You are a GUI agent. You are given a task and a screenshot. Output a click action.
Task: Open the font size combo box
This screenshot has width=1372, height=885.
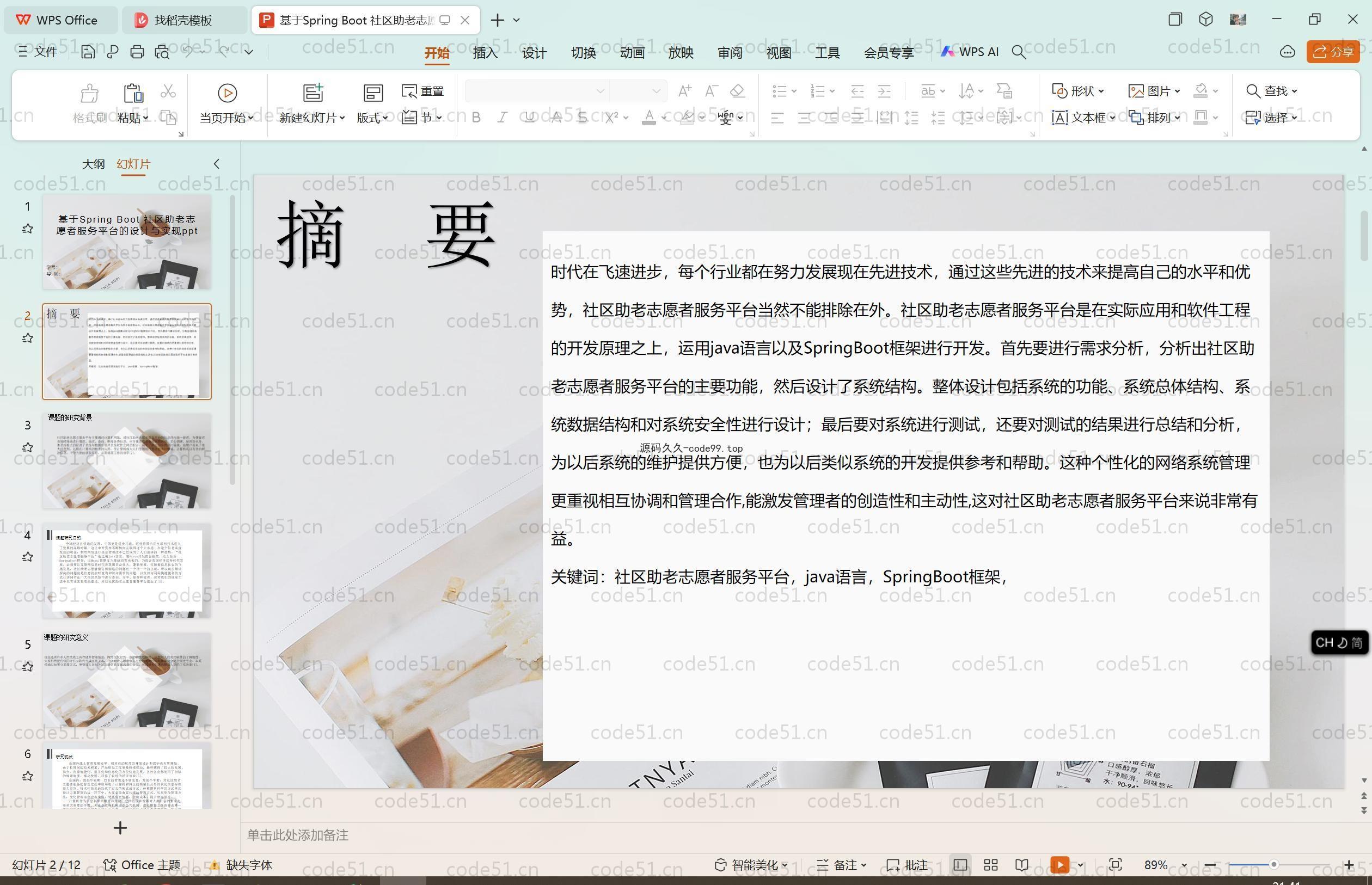[x=638, y=91]
